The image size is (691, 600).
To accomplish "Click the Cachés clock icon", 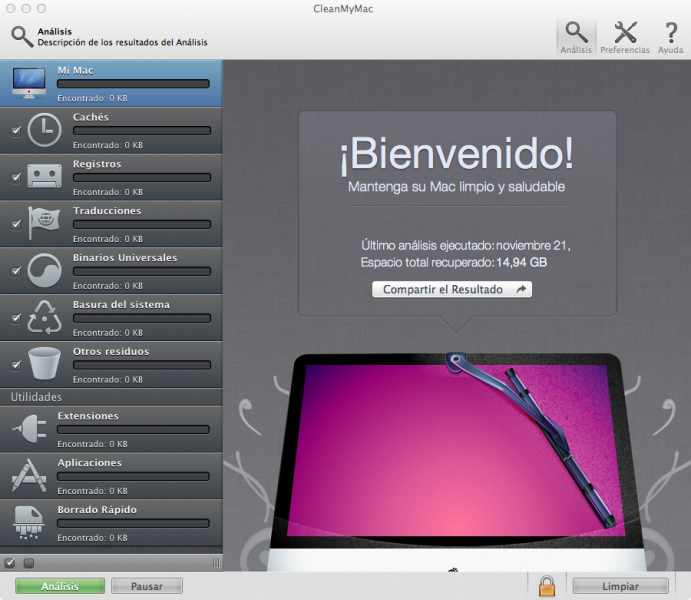I will point(45,130).
